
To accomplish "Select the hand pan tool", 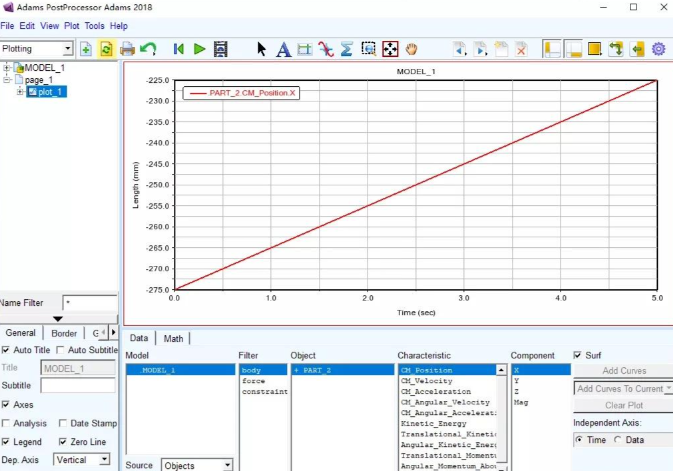I will pos(412,48).
